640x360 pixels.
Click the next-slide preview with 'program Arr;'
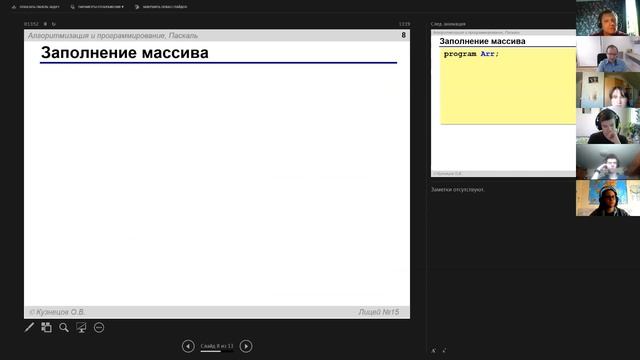pyautogui.click(x=503, y=103)
